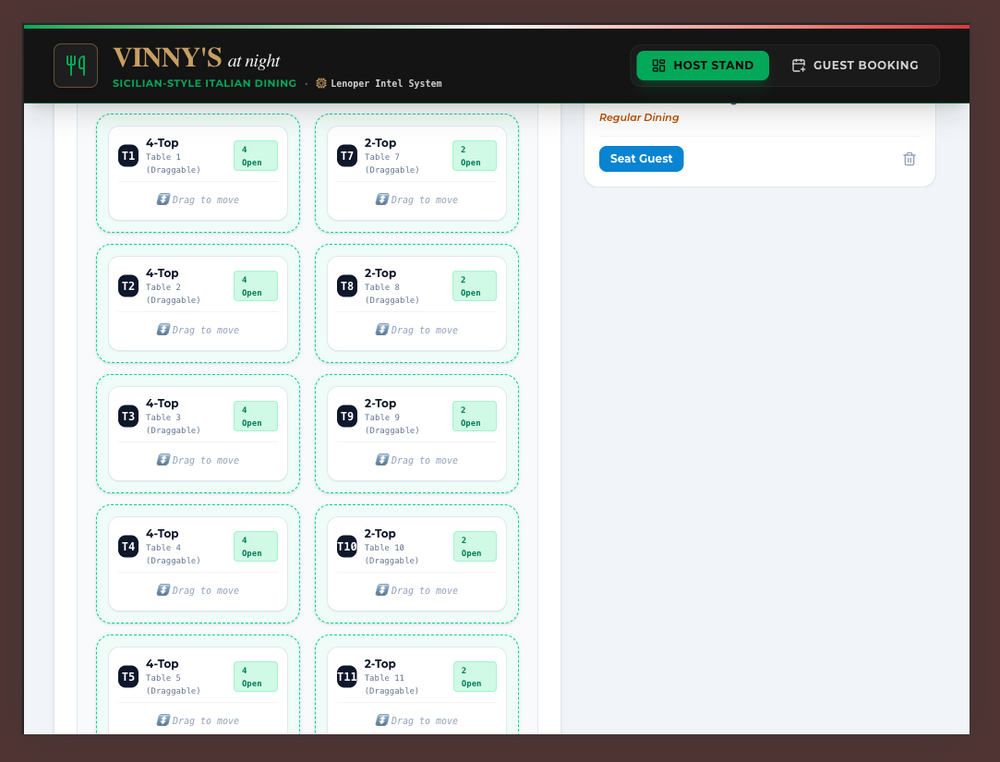1000x762 pixels.
Task: Click the T9 table badge
Action: click(x=347, y=416)
